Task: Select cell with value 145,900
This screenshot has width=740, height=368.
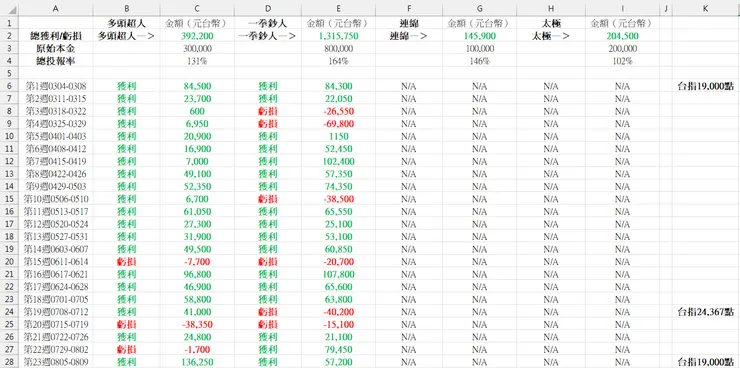Action: [479, 36]
